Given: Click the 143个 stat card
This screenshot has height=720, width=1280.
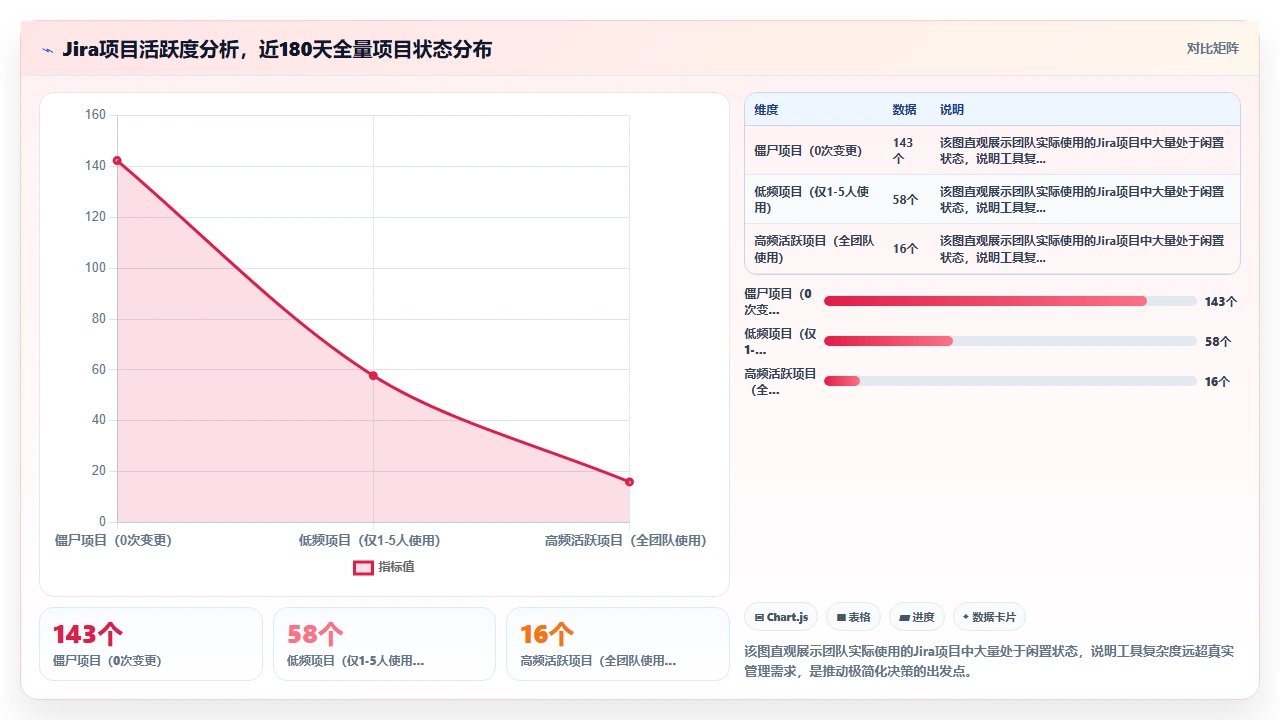Looking at the screenshot, I should (151, 644).
